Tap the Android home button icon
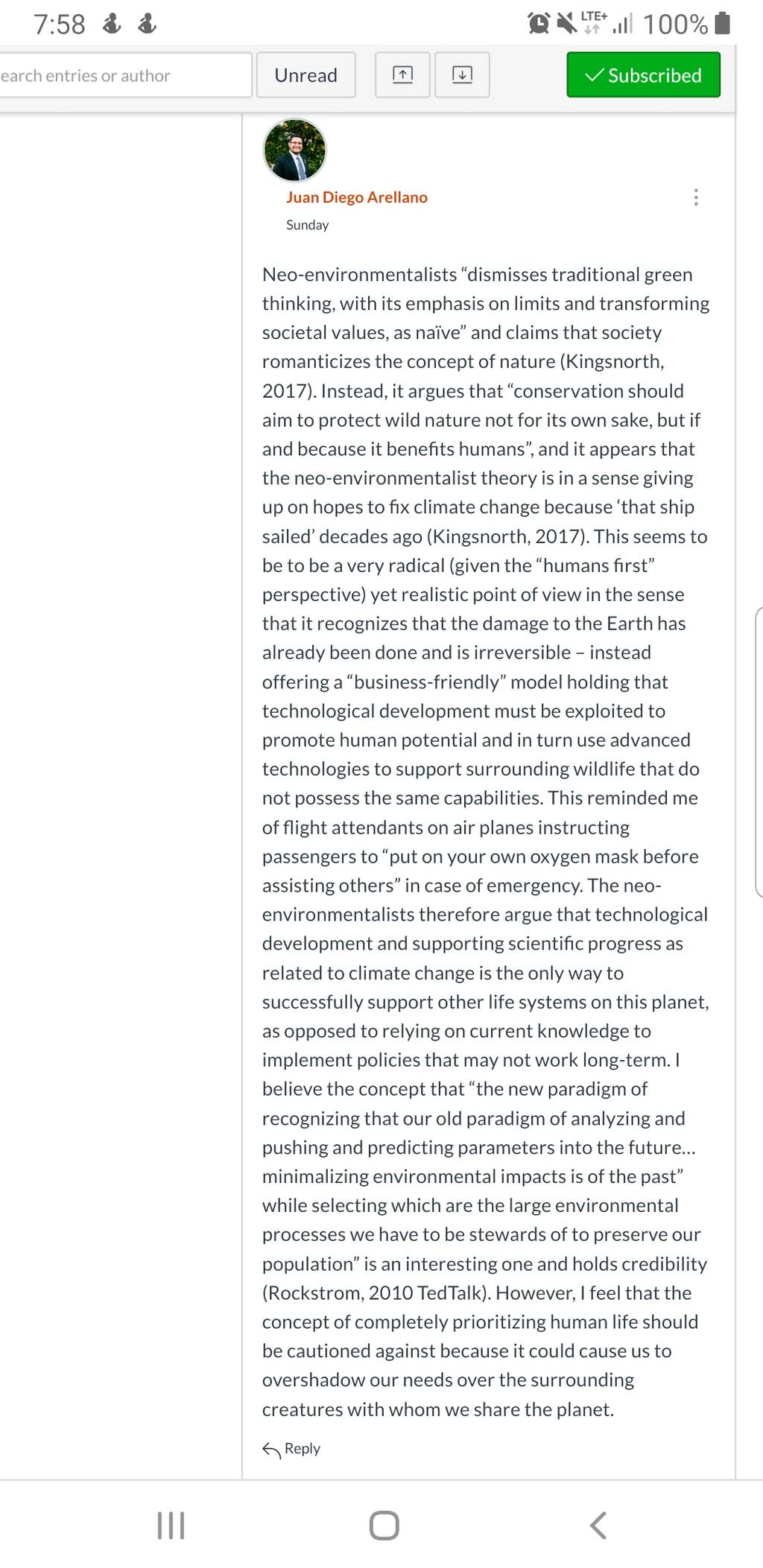The image size is (763, 1568). coord(384,1526)
